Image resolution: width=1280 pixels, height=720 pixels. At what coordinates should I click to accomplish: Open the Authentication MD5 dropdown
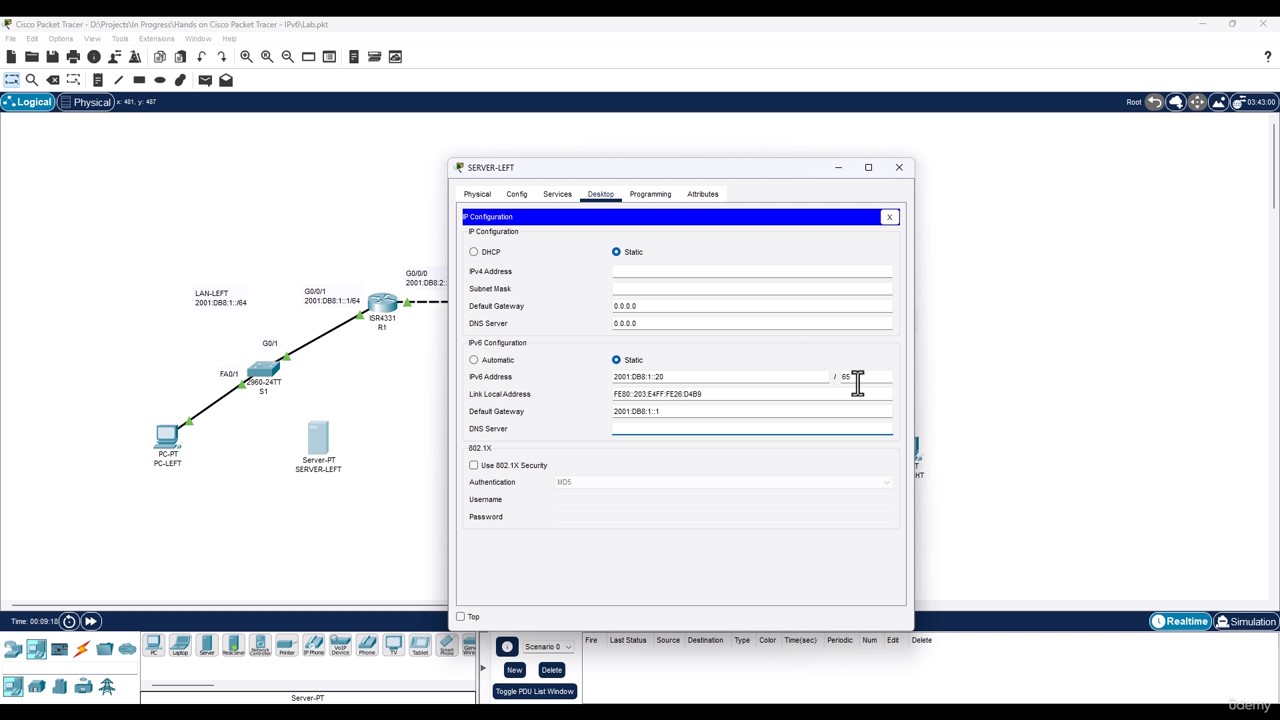click(x=723, y=482)
